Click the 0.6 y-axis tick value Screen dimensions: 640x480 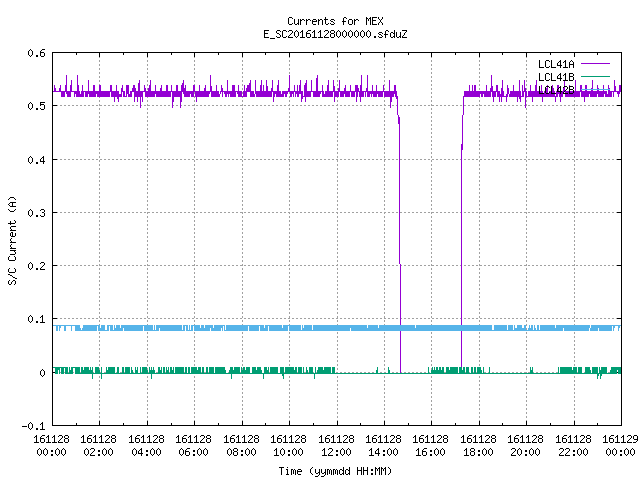pos(36,53)
